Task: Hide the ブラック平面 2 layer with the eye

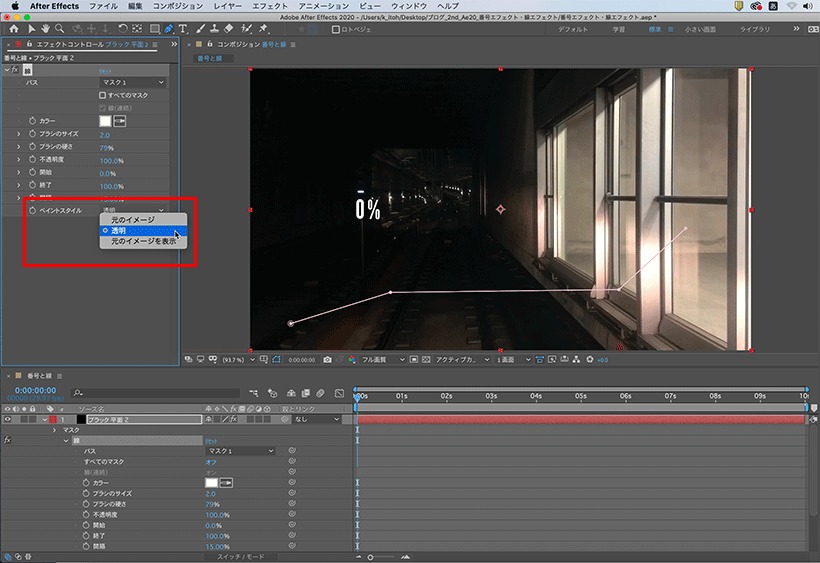Action: point(7,419)
